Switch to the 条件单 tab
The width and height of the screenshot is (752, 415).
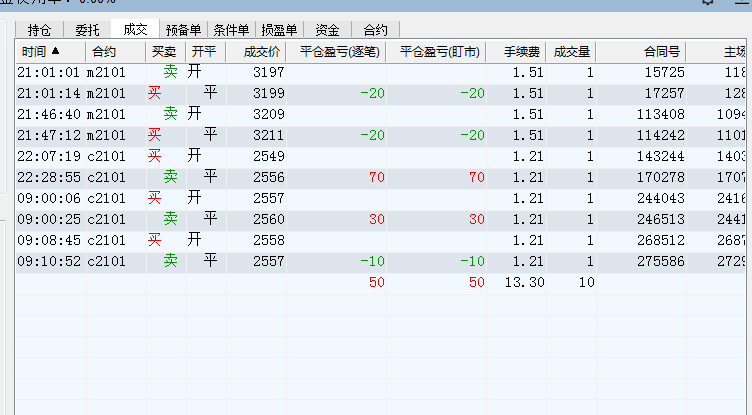231,30
